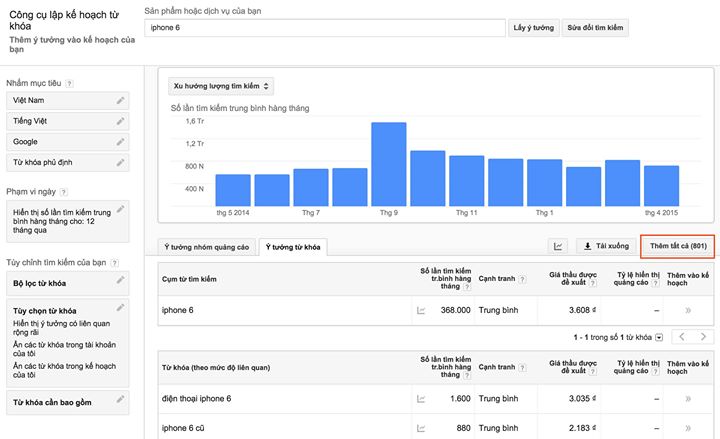Go to previous page of keywords
The height and width of the screenshot is (439, 720).
tap(682, 337)
